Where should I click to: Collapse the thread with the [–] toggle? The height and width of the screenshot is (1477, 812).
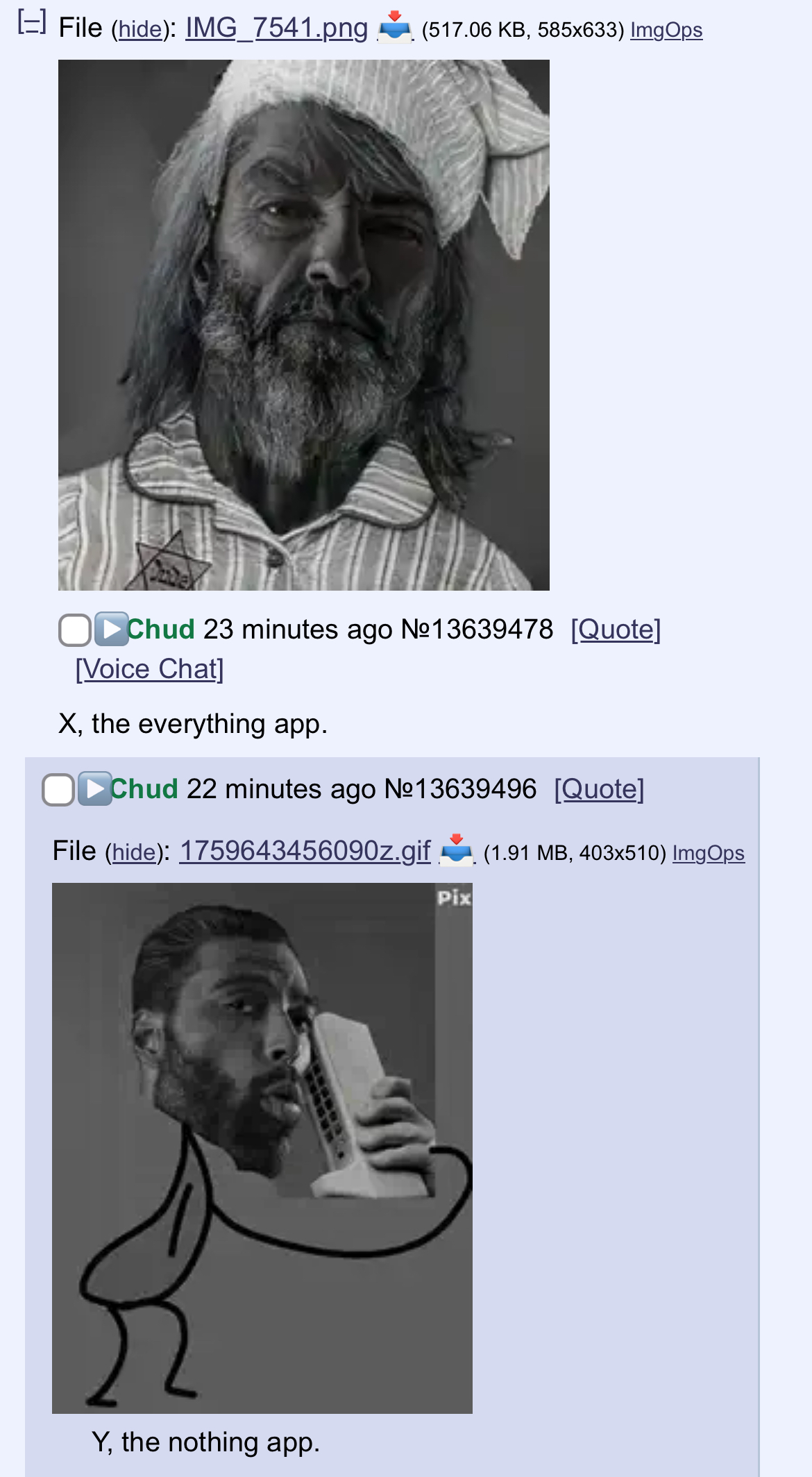31,22
